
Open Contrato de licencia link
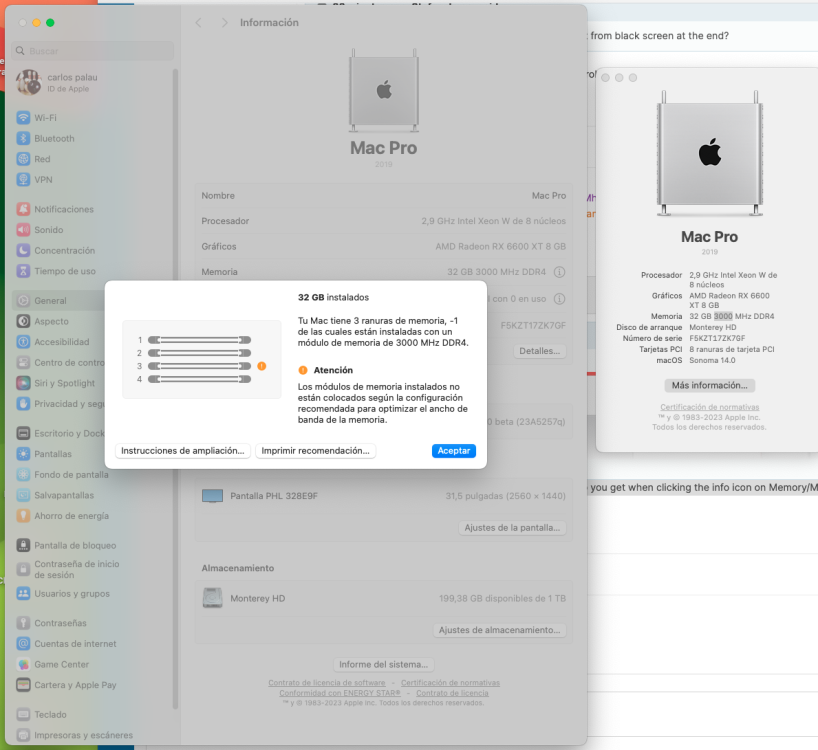[452, 693]
